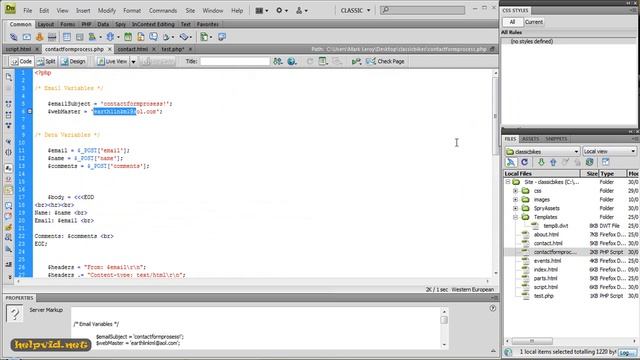Click the Get File(s) green arrow

541,162
